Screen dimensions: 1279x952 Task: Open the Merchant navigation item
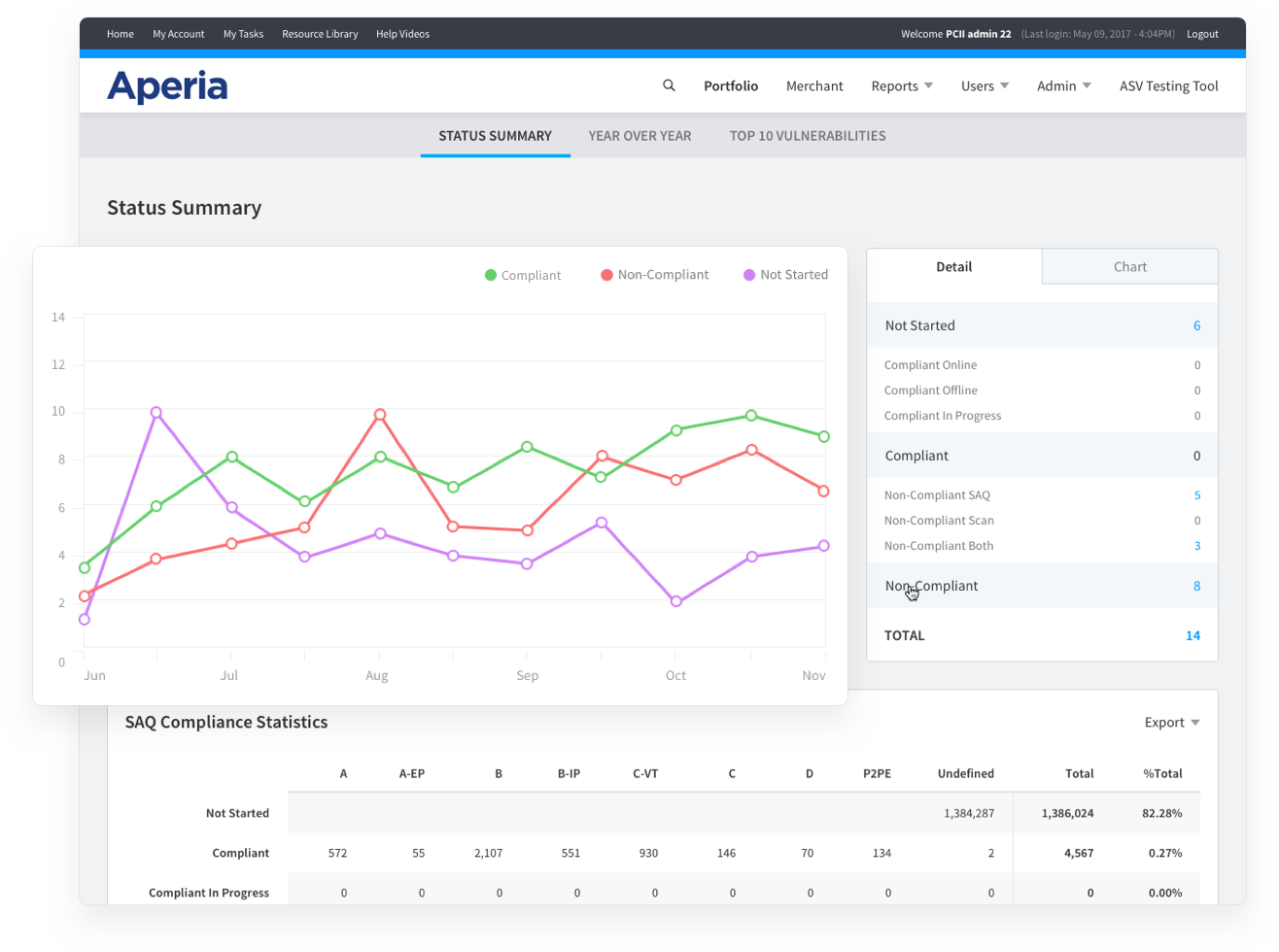814,85
